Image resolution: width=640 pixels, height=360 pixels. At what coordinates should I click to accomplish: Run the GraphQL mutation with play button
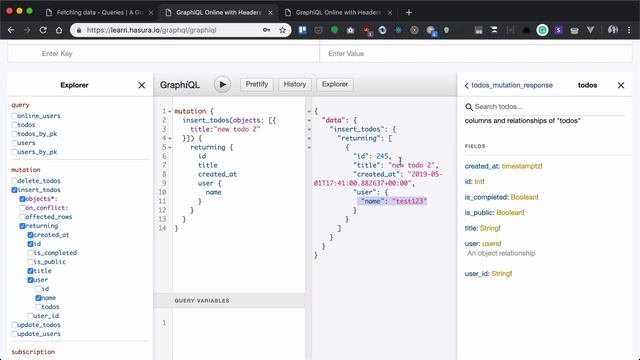(222, 84)
